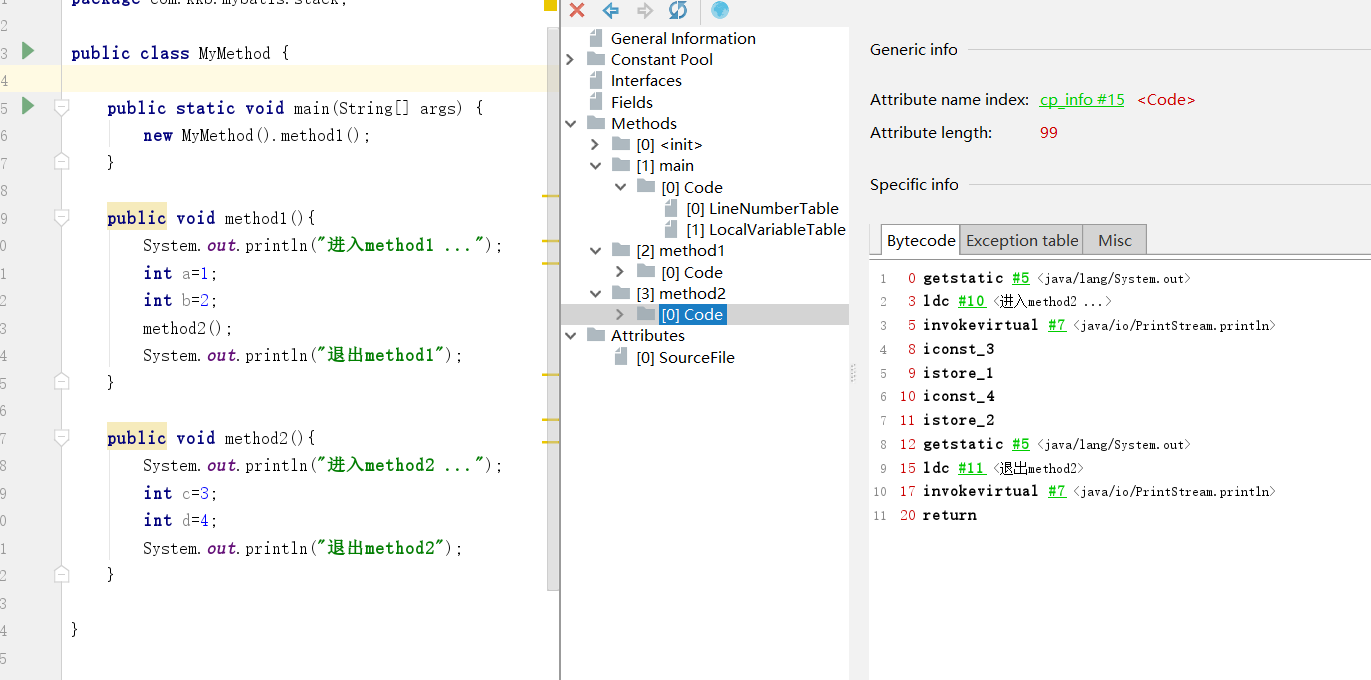Collapse the [2] method1 node
The width and height of the screenshot is (1371, 680).
[595, 251]
